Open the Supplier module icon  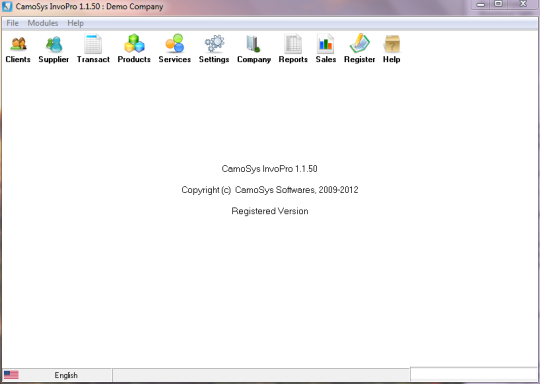point(54,44)
